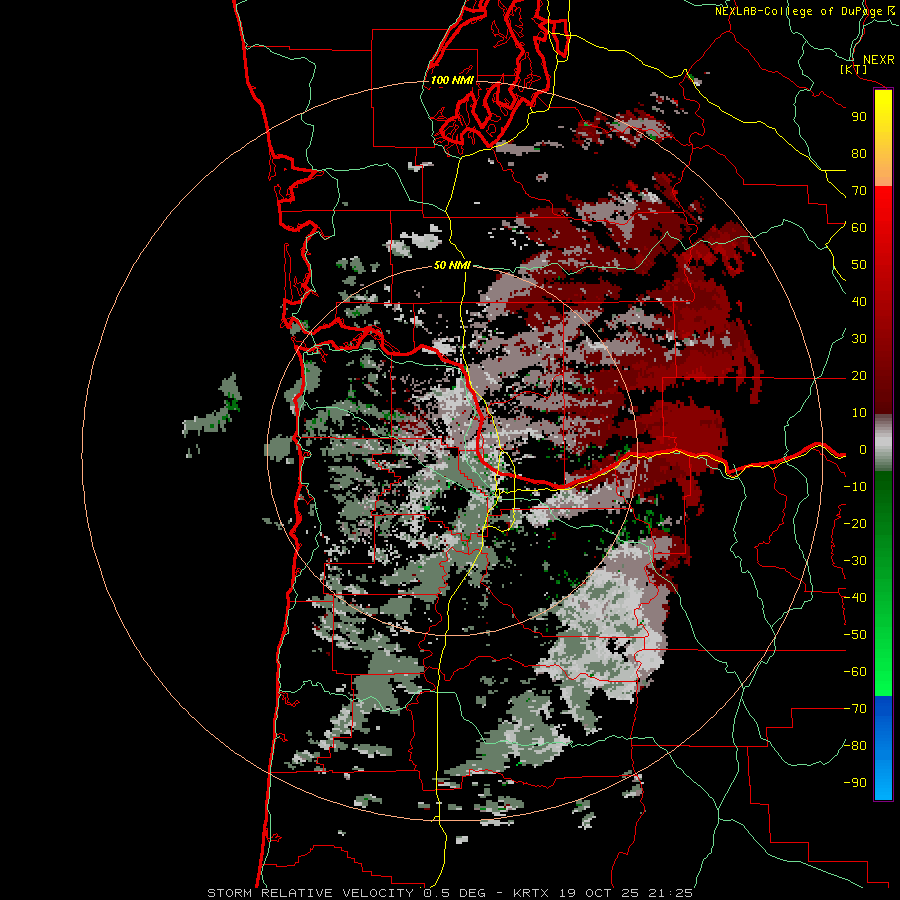The height and width of the screenshot is (900, 900).
Task: Click the positive 20 scale value
Action: (859, 376)
